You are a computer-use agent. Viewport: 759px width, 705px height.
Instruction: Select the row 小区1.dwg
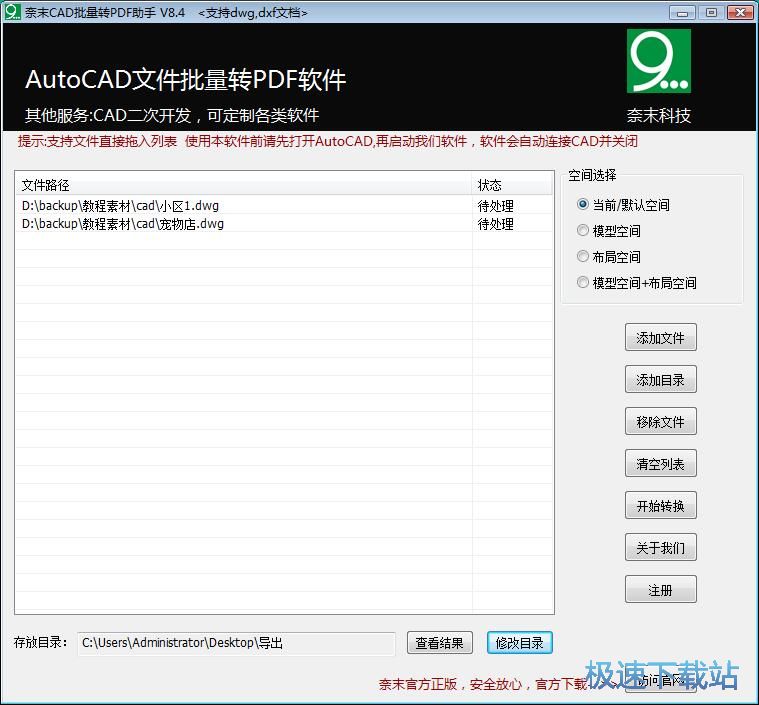coord(284,205)
